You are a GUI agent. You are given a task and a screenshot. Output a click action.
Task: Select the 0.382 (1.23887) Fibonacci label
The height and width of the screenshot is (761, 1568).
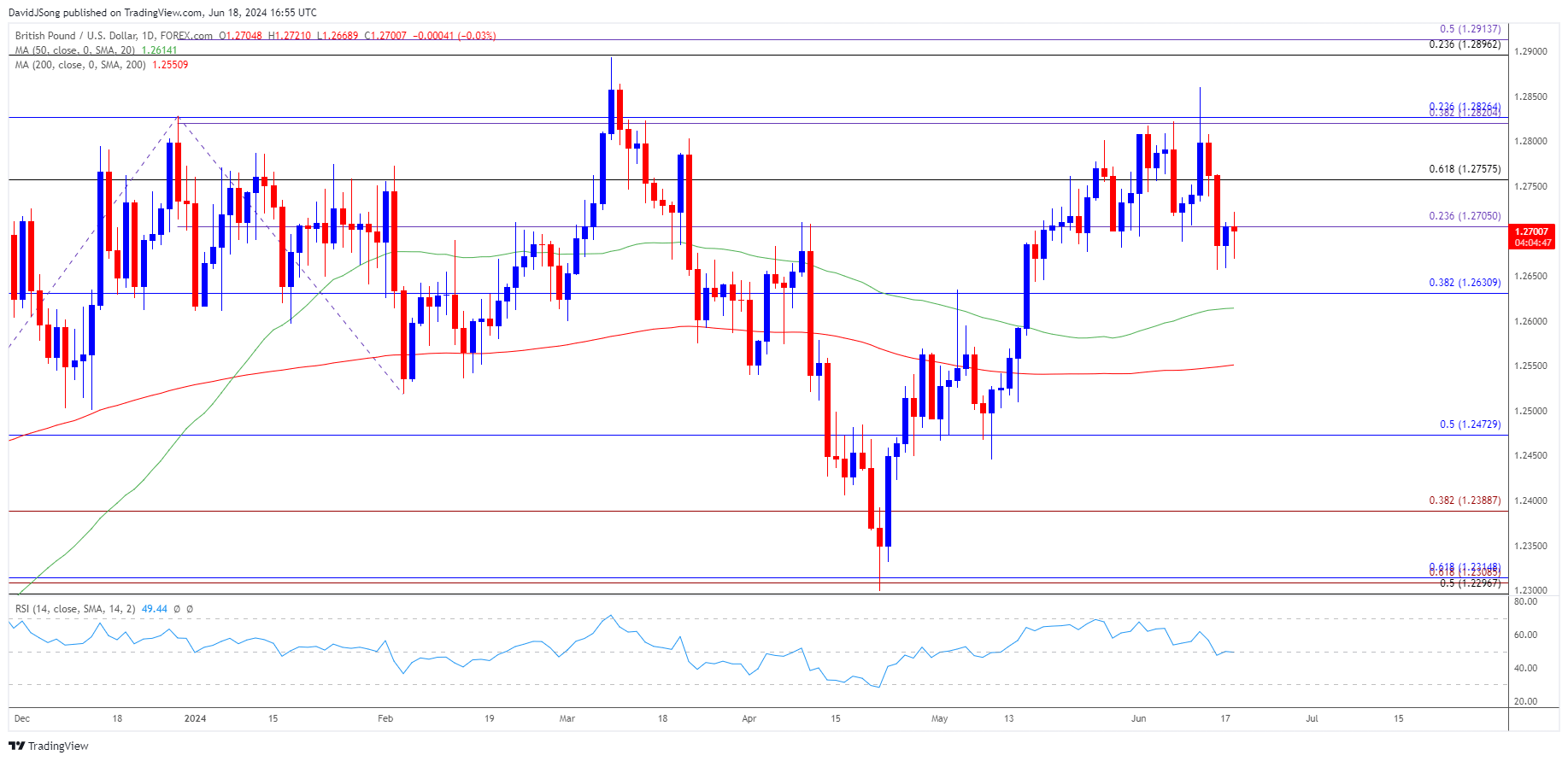tap(1465, 501)
